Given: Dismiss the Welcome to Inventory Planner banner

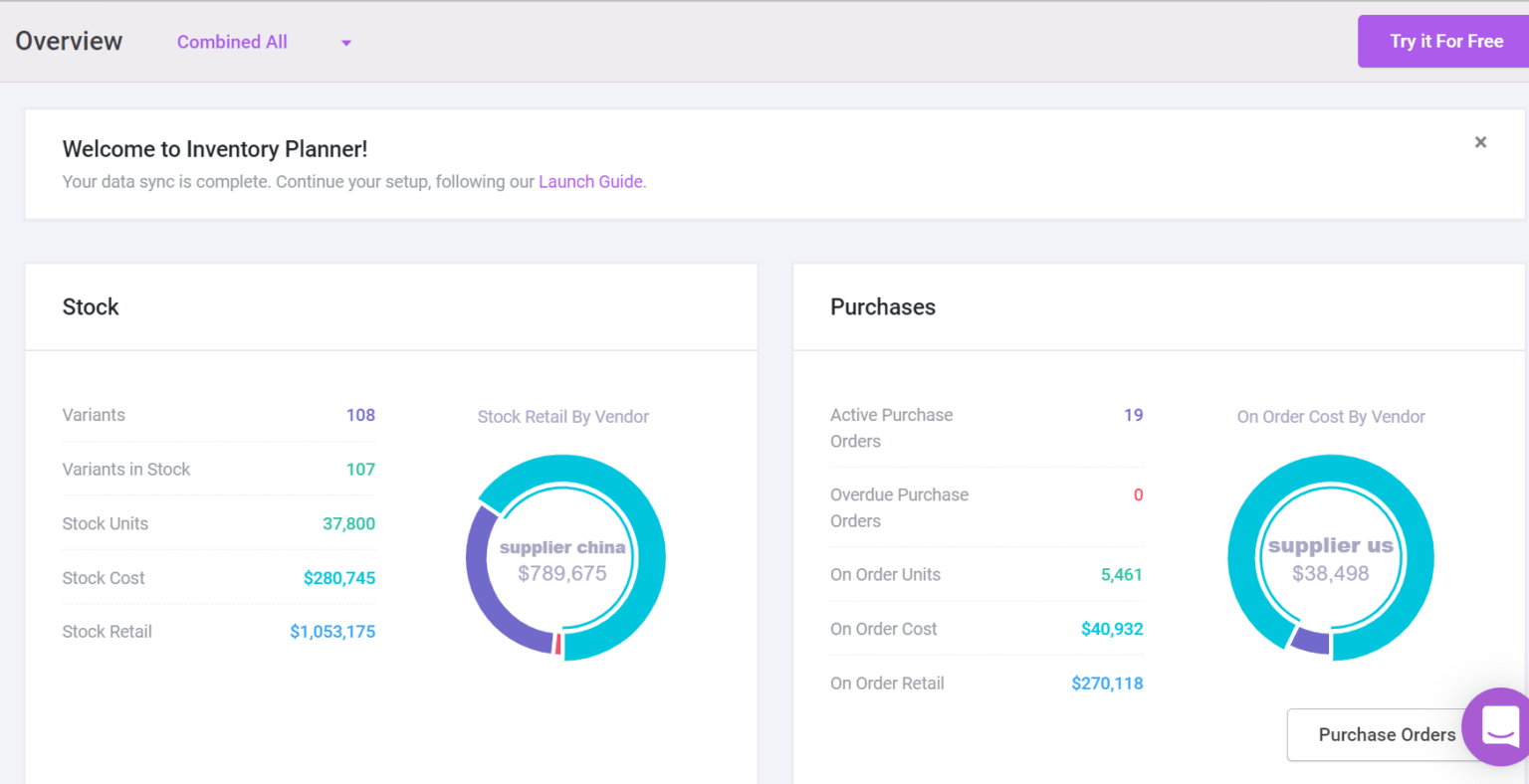Looking at the screenshot, I should (1480, 142).
